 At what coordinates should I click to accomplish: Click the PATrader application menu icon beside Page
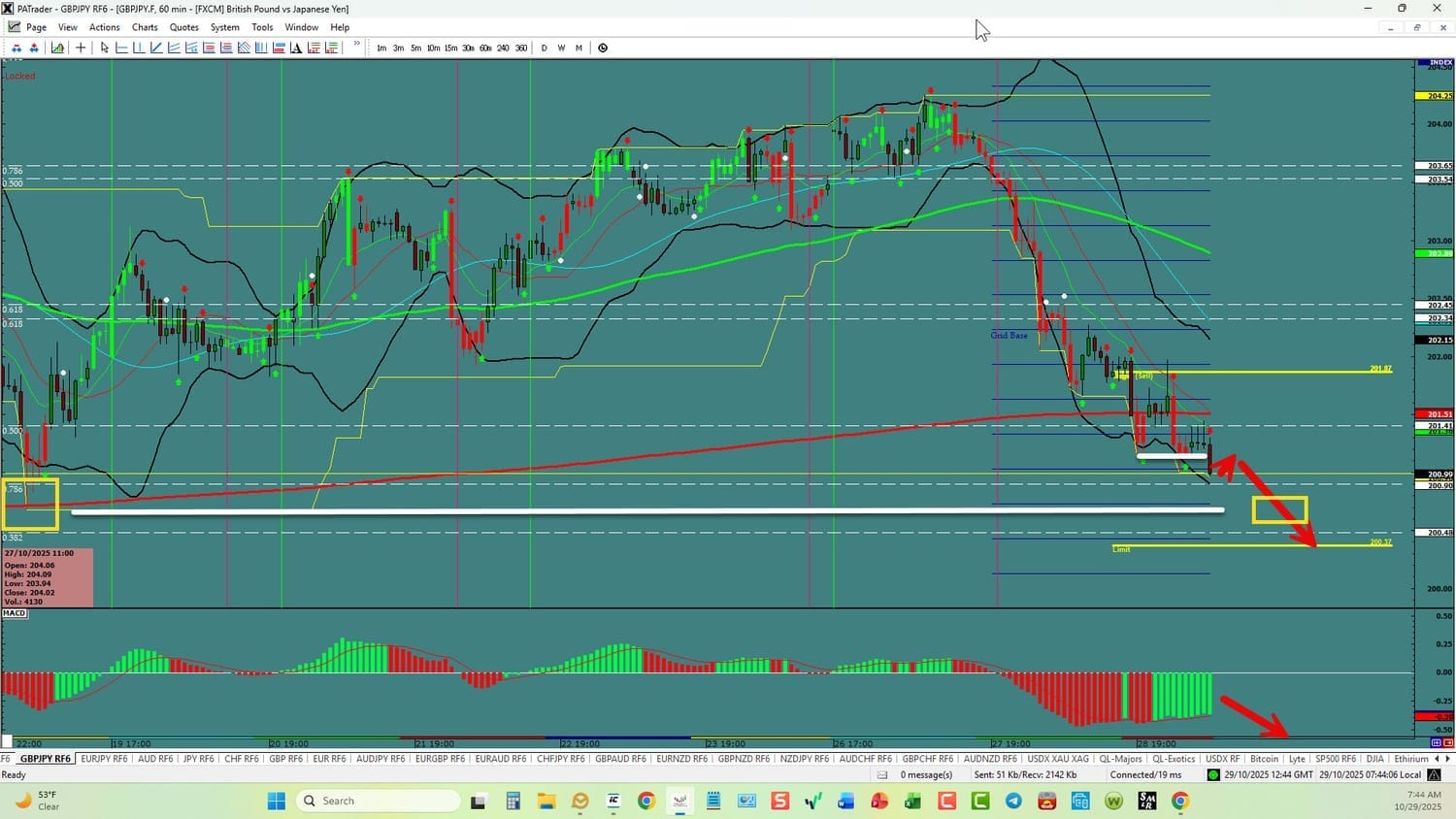coord(14,27)
